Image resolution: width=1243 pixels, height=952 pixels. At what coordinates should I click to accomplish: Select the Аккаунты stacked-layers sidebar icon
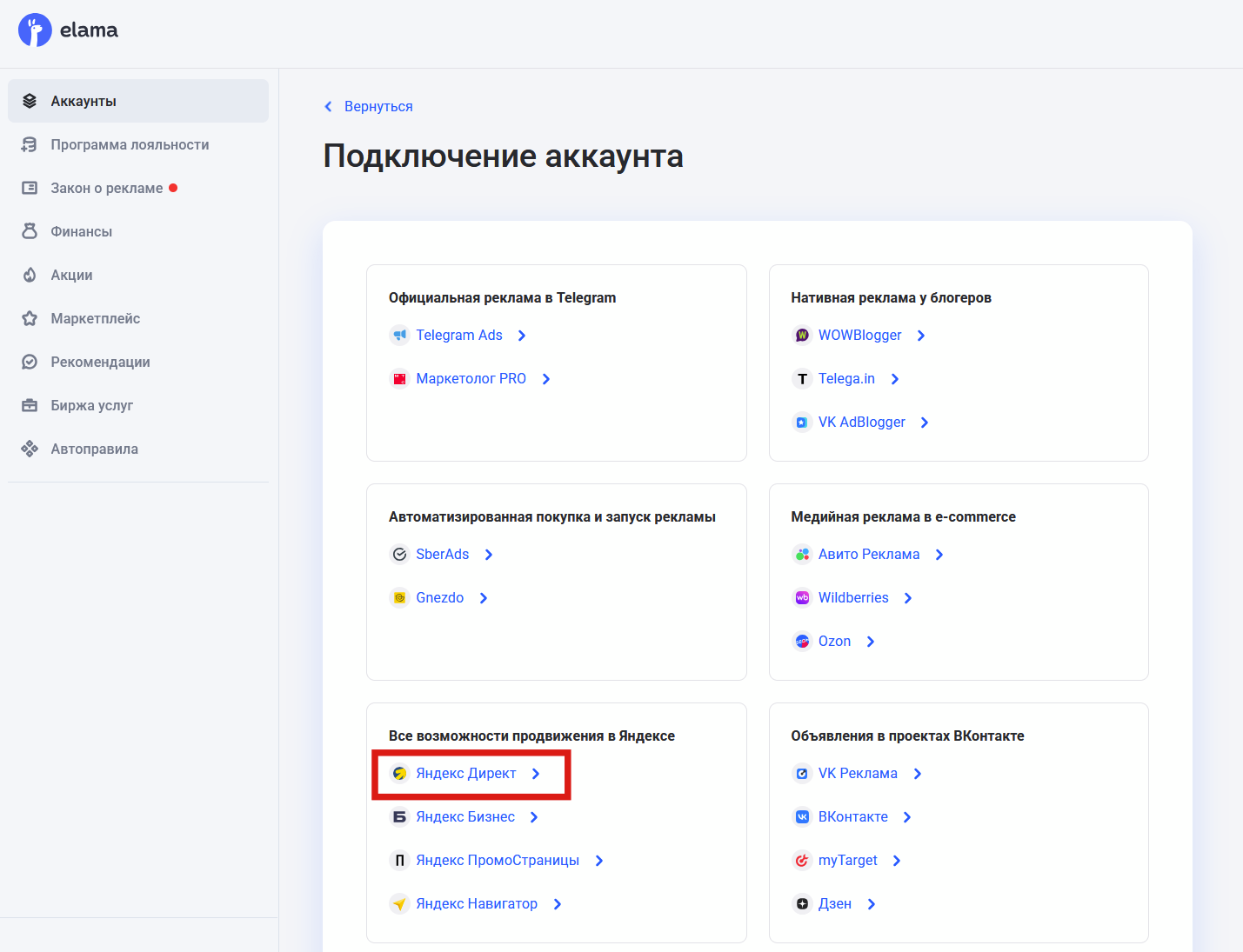(29, 100)
